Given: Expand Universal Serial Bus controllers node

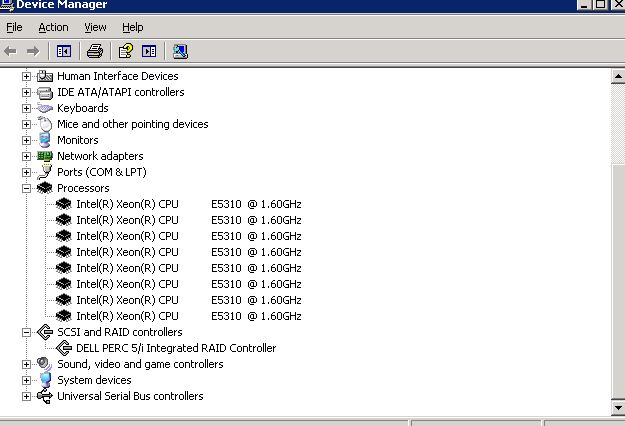Looking at the screenshot, I should point(26,396).
